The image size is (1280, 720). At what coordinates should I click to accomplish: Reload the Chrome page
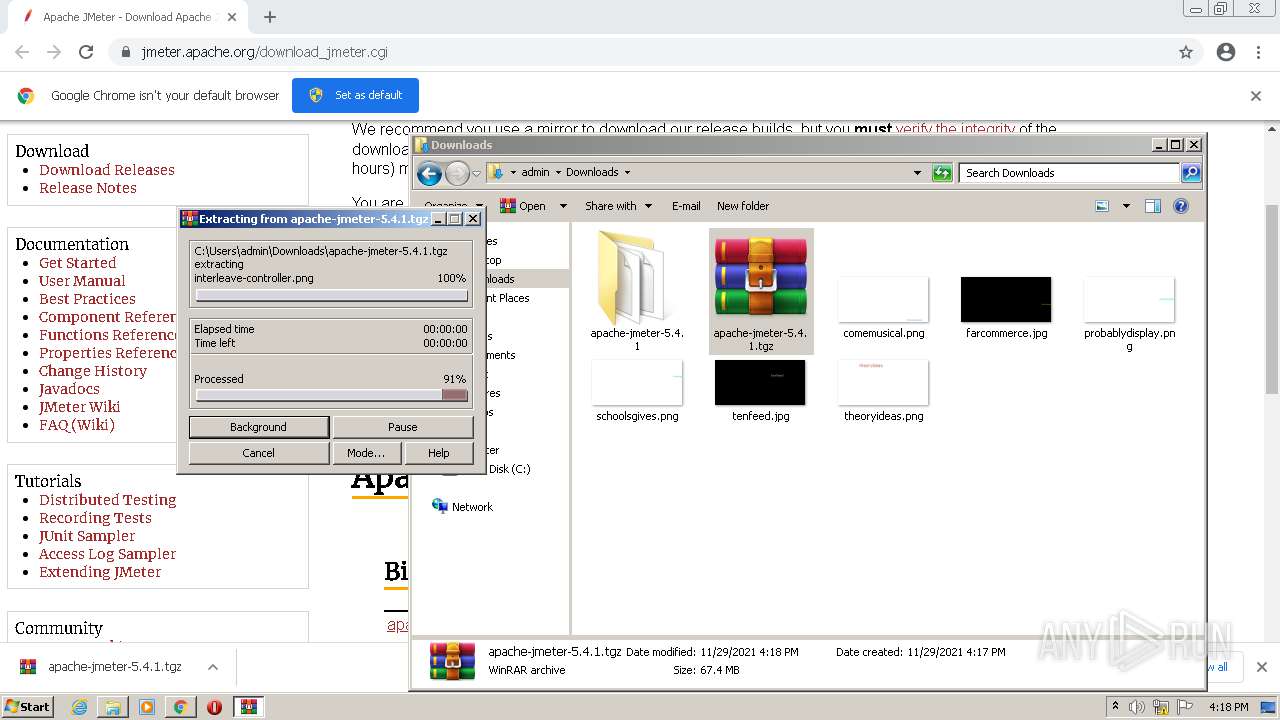coord(86,52)
